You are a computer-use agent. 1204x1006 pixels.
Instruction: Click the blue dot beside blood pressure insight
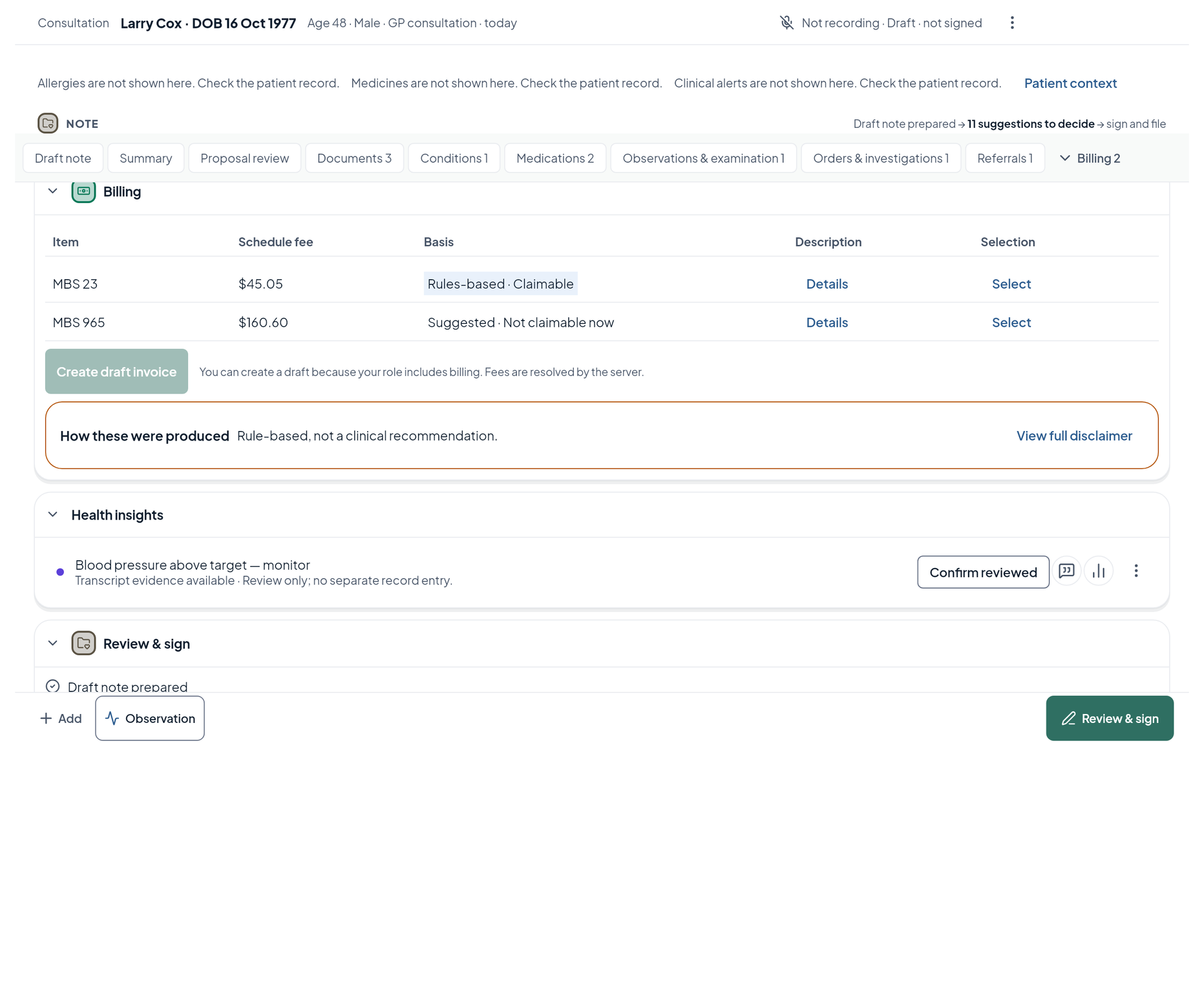coord(60,572)
